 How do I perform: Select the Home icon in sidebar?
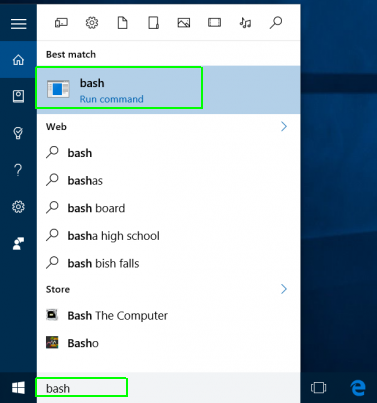click(18, 60)
